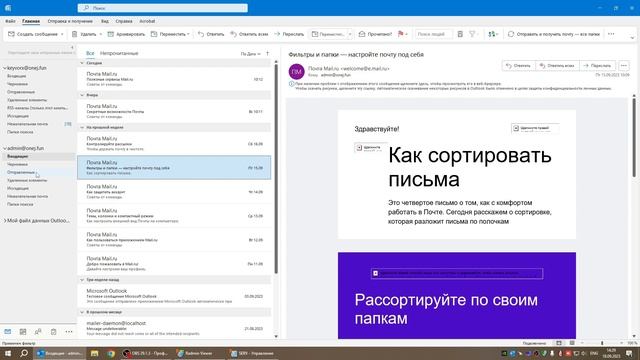640x360 pixels.
Task: Switch to Mail view in navigation bar
Action: tap(8, 332)
